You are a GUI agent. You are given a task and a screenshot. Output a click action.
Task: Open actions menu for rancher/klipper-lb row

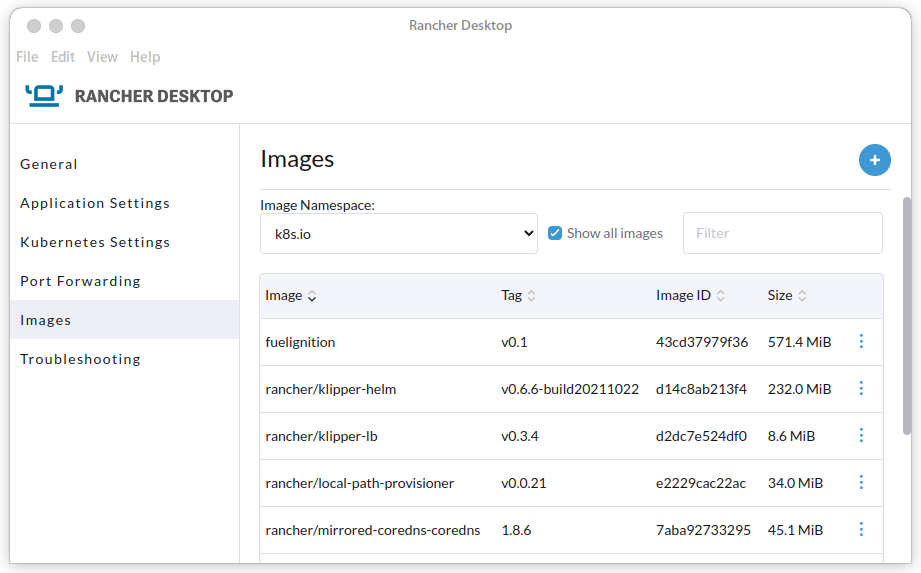(861, 435)
